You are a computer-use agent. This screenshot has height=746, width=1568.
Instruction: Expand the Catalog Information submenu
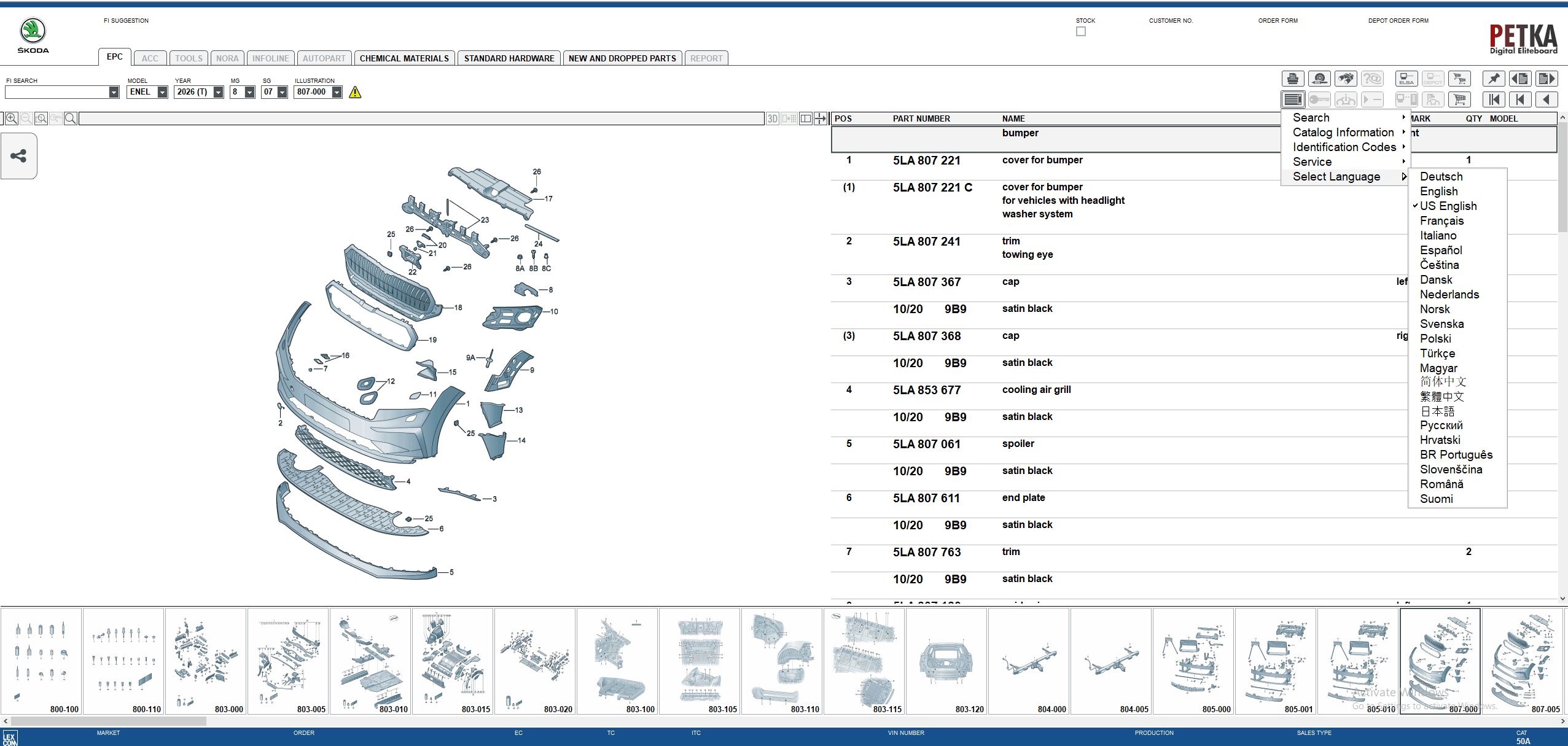click(1343, 133)
